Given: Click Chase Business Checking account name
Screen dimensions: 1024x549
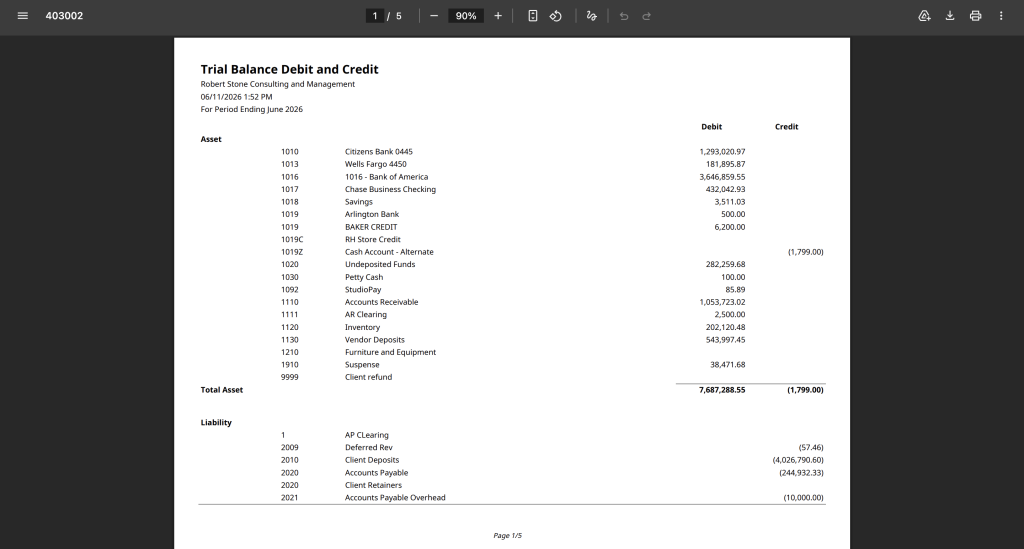Looking at the screenshot, I should [x=391, y=189].
